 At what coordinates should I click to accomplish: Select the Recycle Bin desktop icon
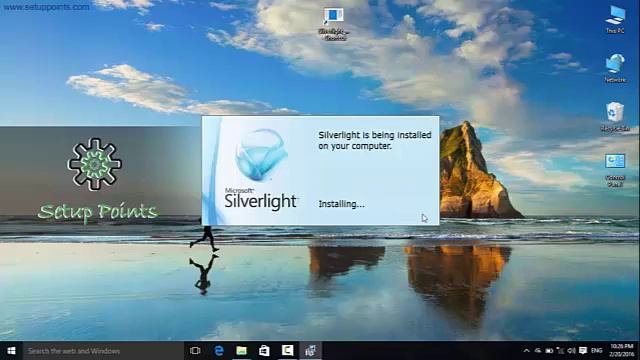615,117
